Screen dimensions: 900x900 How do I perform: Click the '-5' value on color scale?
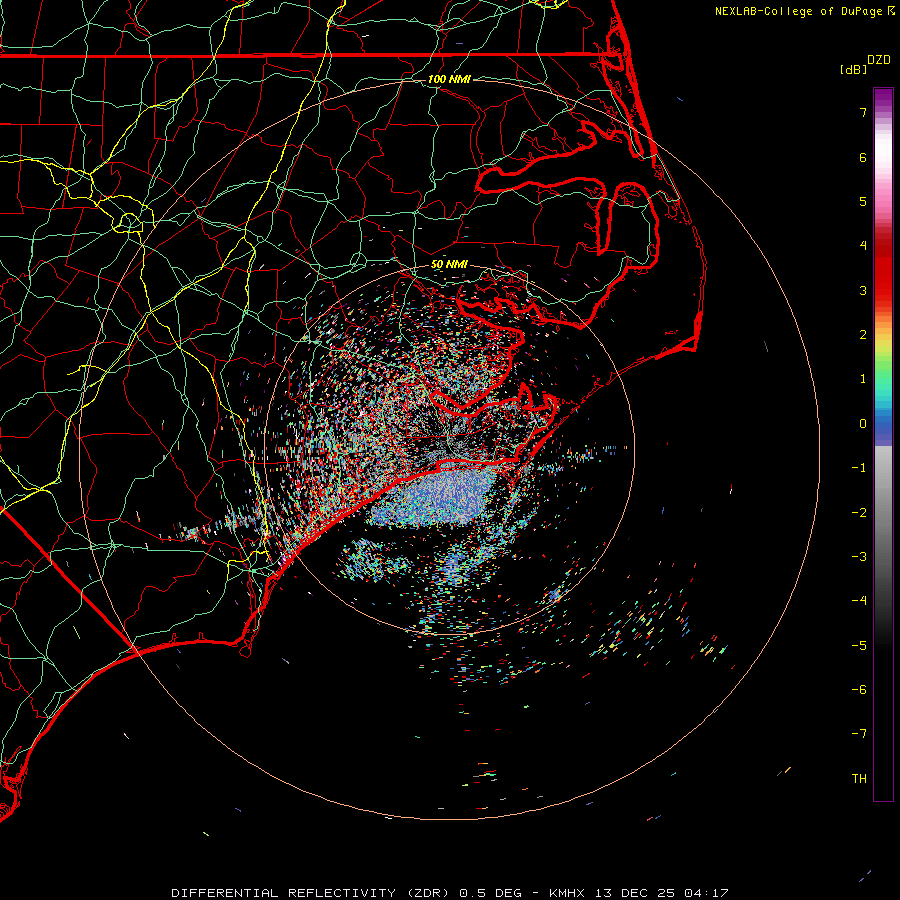pyautogui.click(x=859, y=646)
